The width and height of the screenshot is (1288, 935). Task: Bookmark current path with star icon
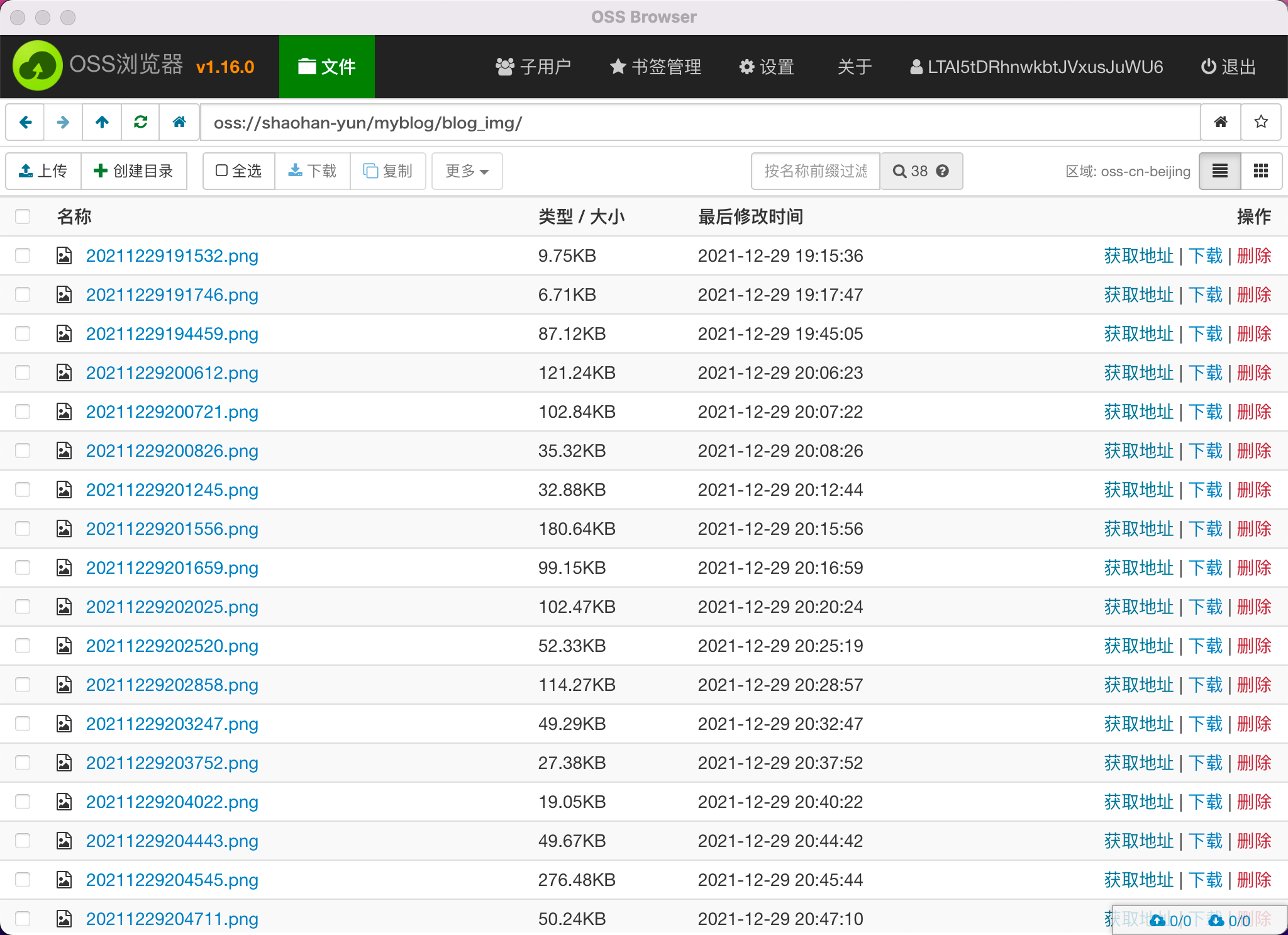click(x=1260, y=122)
